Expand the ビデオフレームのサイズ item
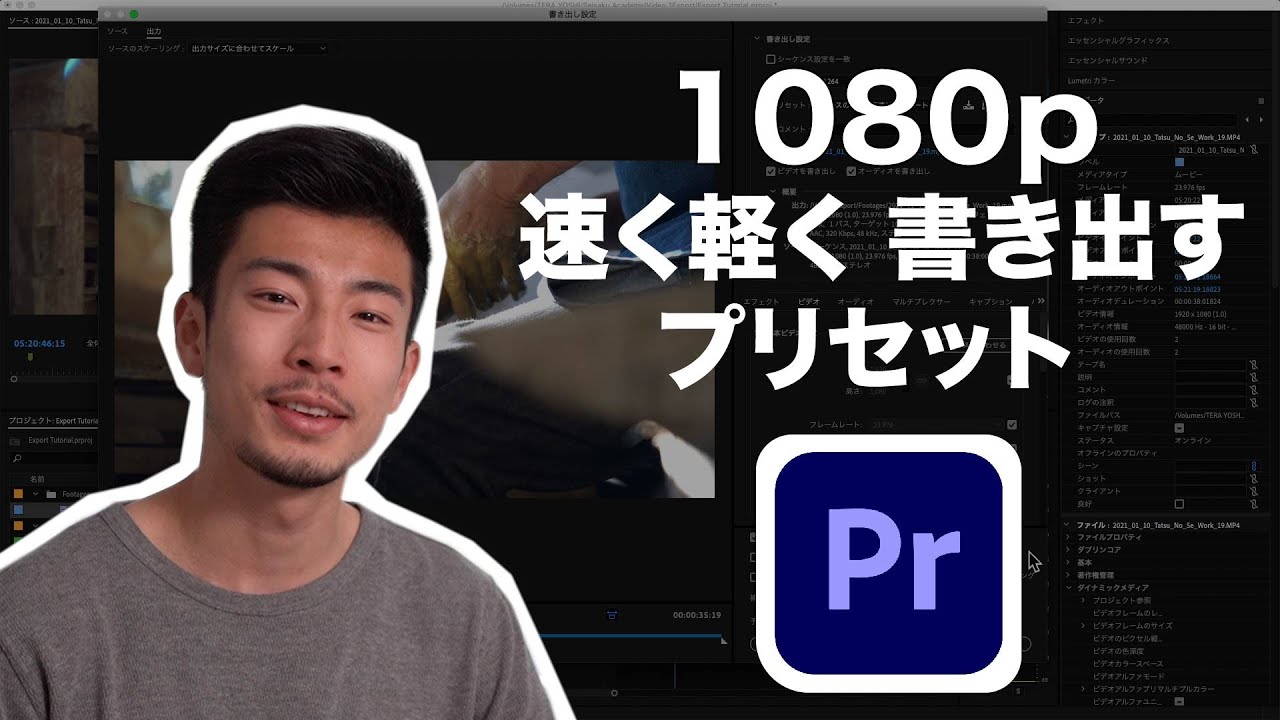1280x720 pixels. tap(1083, 625)
